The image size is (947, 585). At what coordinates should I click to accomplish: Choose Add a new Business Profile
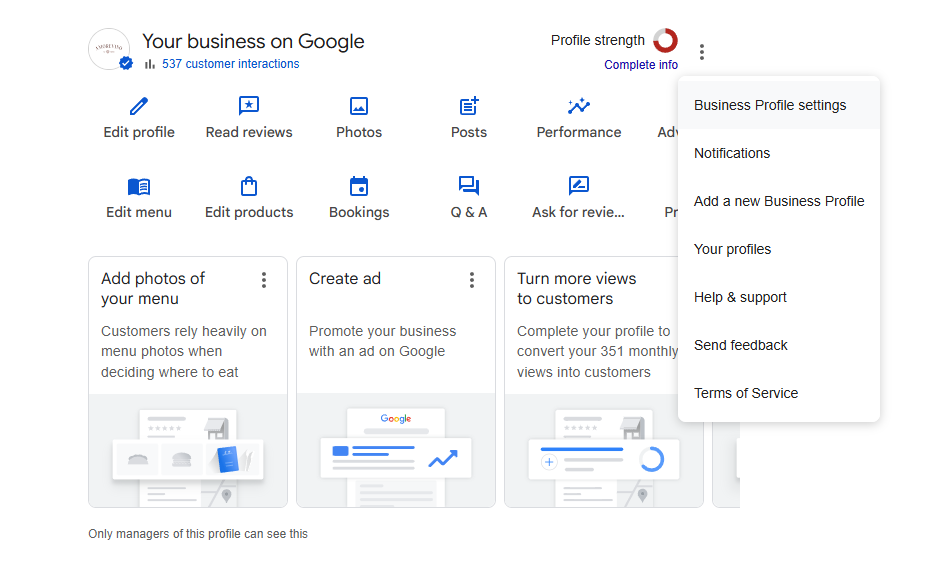coord(778,201)
